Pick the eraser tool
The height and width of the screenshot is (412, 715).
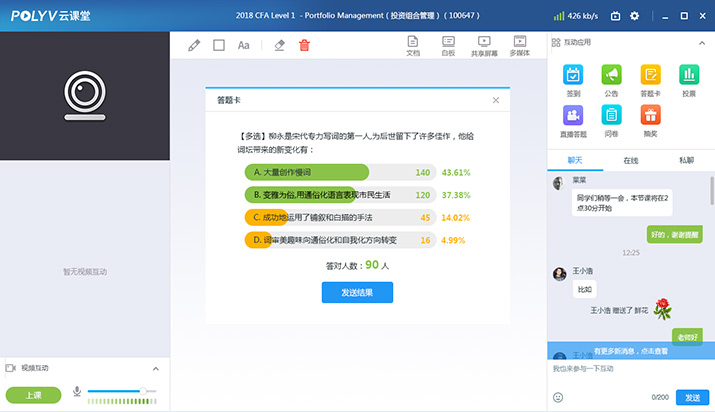tap(280, 45)
